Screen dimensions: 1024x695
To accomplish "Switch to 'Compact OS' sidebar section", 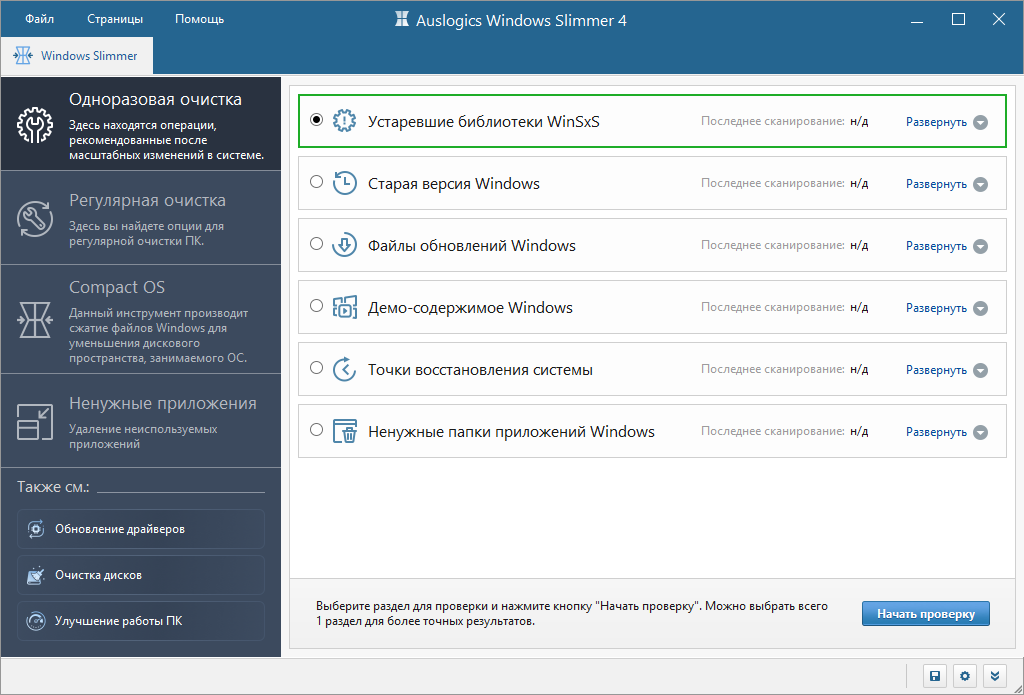I will pyautogui.click(x=141, y=318).
